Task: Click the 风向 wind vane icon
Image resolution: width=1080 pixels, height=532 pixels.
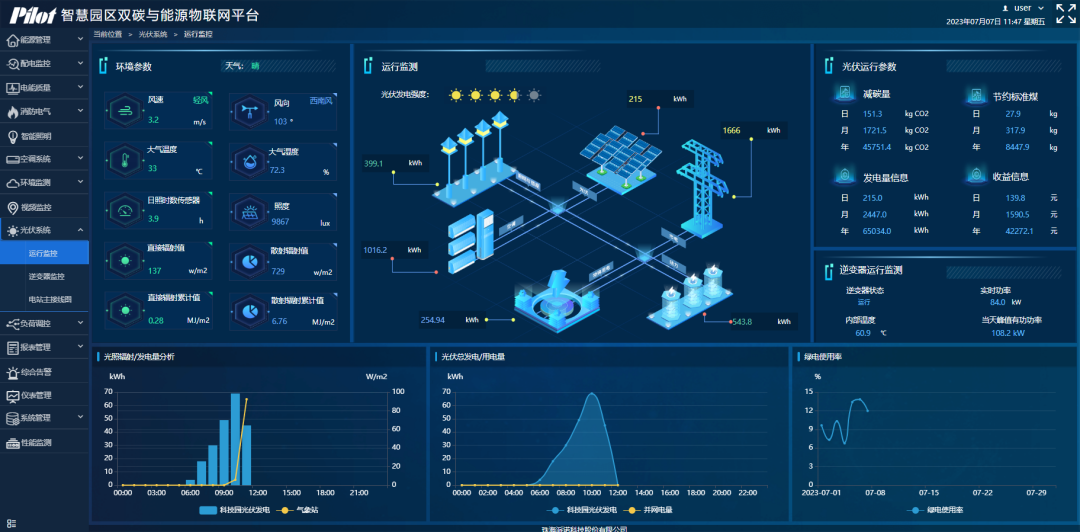Action: tap(249, 112)
